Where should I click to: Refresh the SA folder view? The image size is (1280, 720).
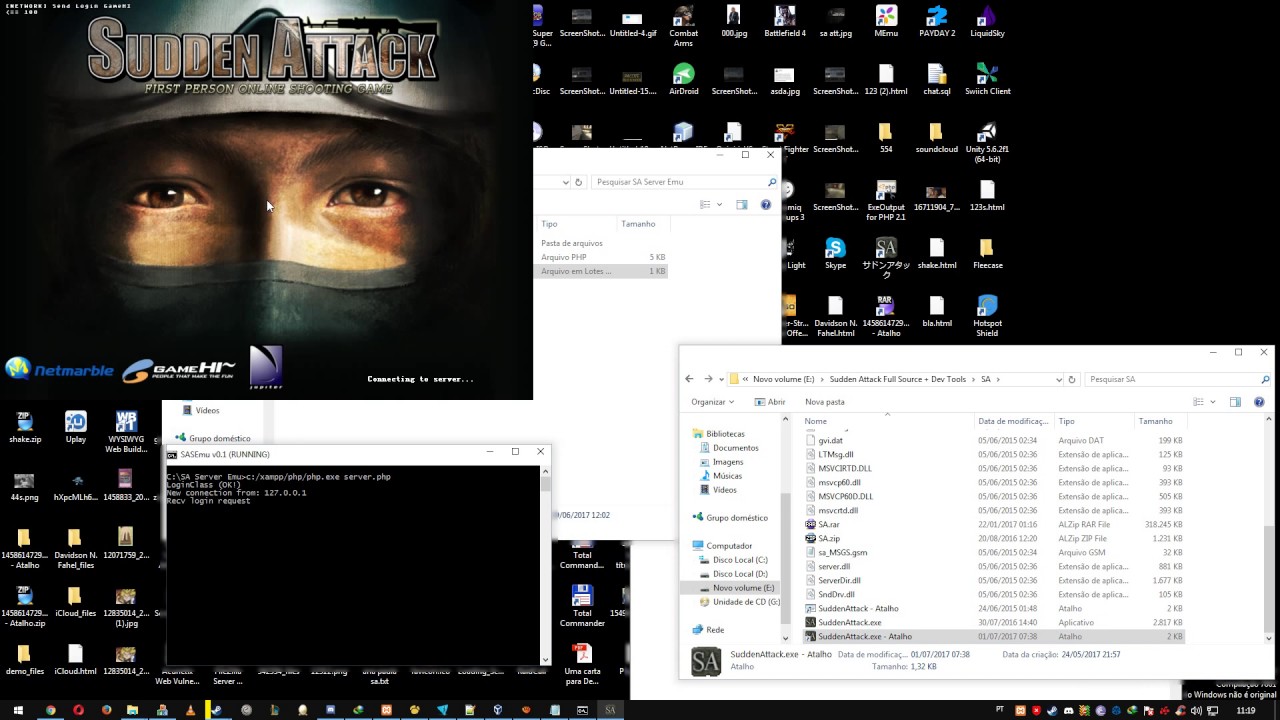coord(1072,379)
